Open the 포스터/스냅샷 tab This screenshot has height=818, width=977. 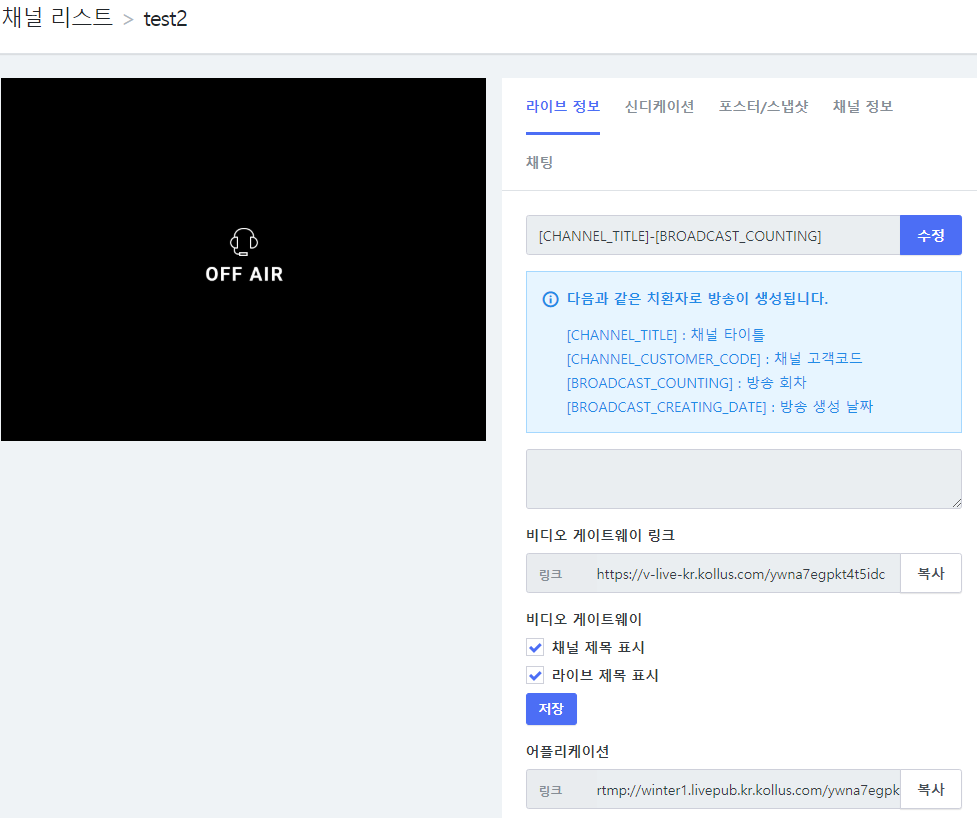coord(763,107)
